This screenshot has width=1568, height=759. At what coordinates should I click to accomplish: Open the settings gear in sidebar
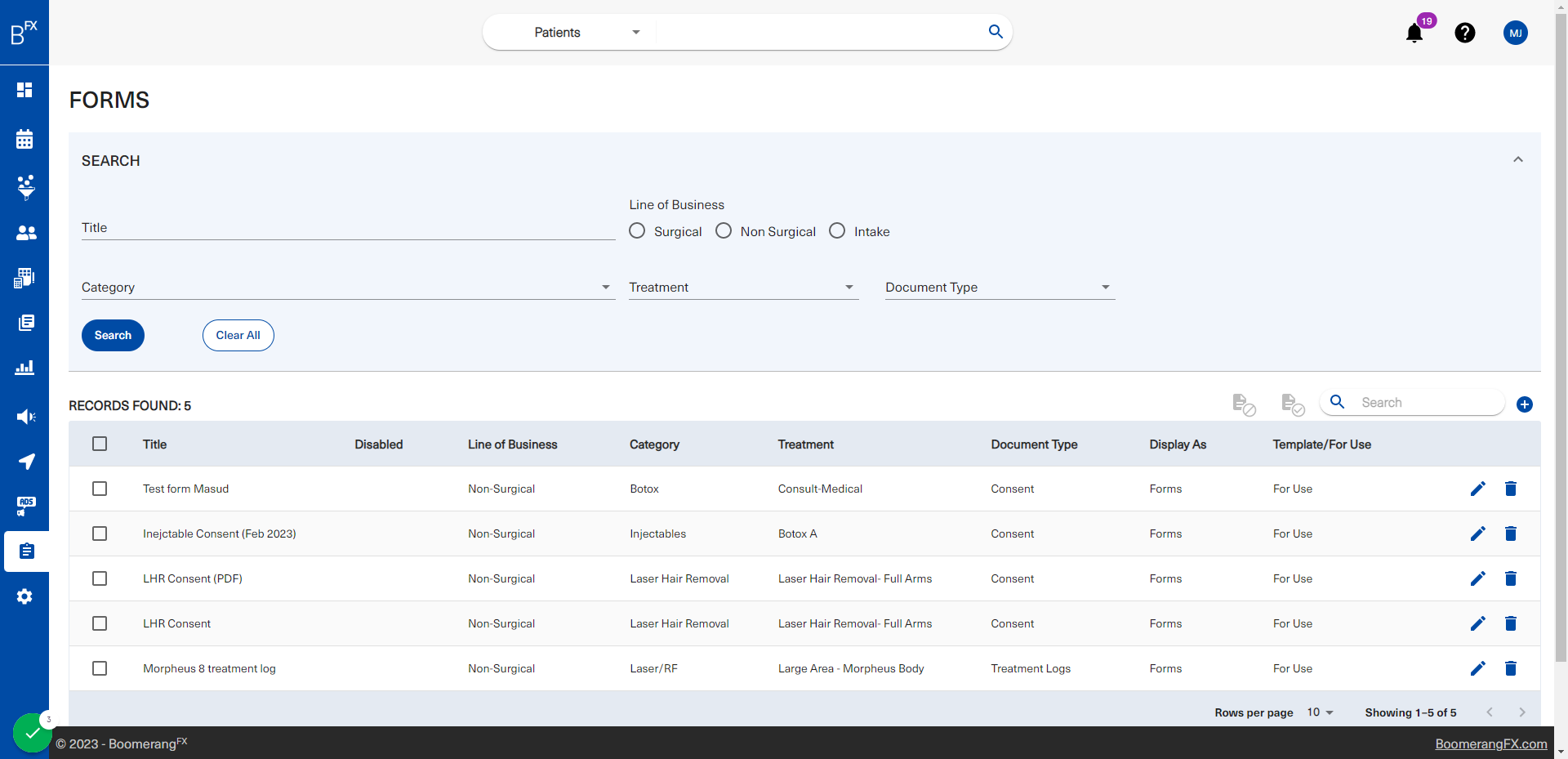click(24, 596)
